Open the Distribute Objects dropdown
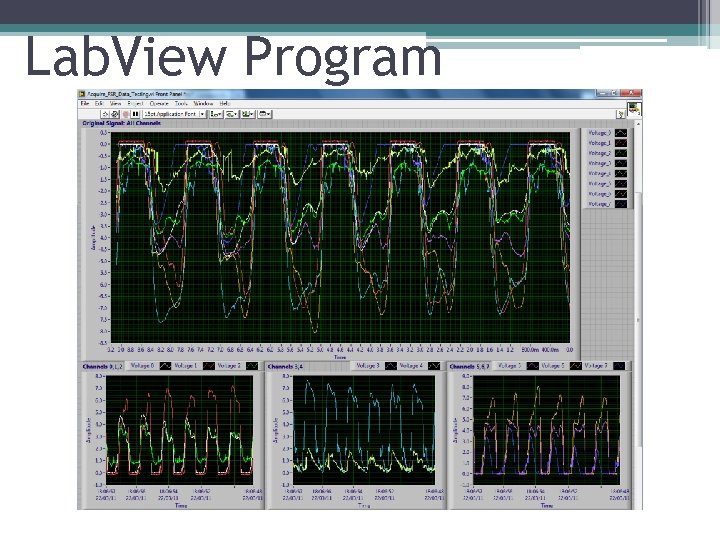The image size is (720, 540). tap(231, 114)
